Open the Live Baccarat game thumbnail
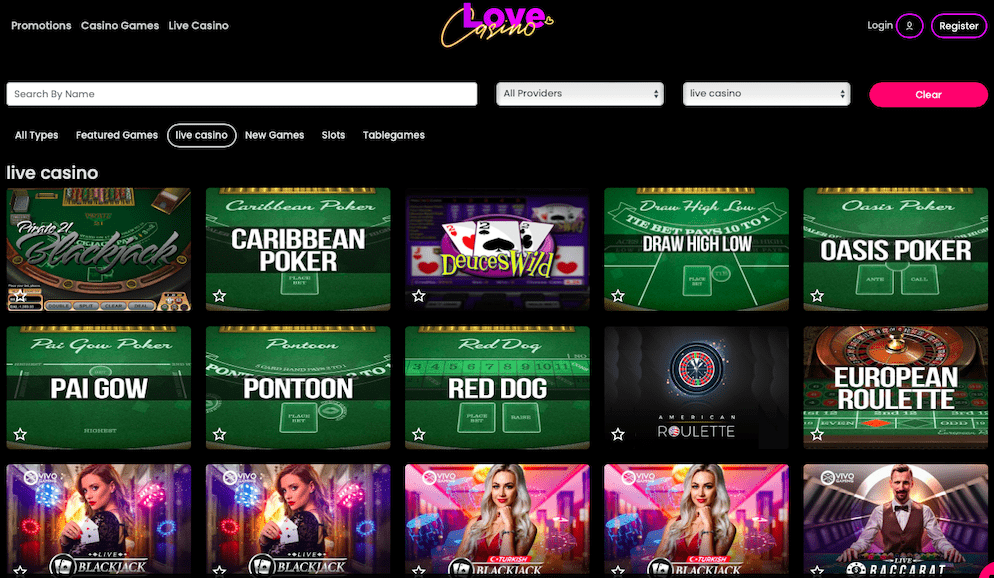Viewport: 994px width, 578px height. point(895,520)
